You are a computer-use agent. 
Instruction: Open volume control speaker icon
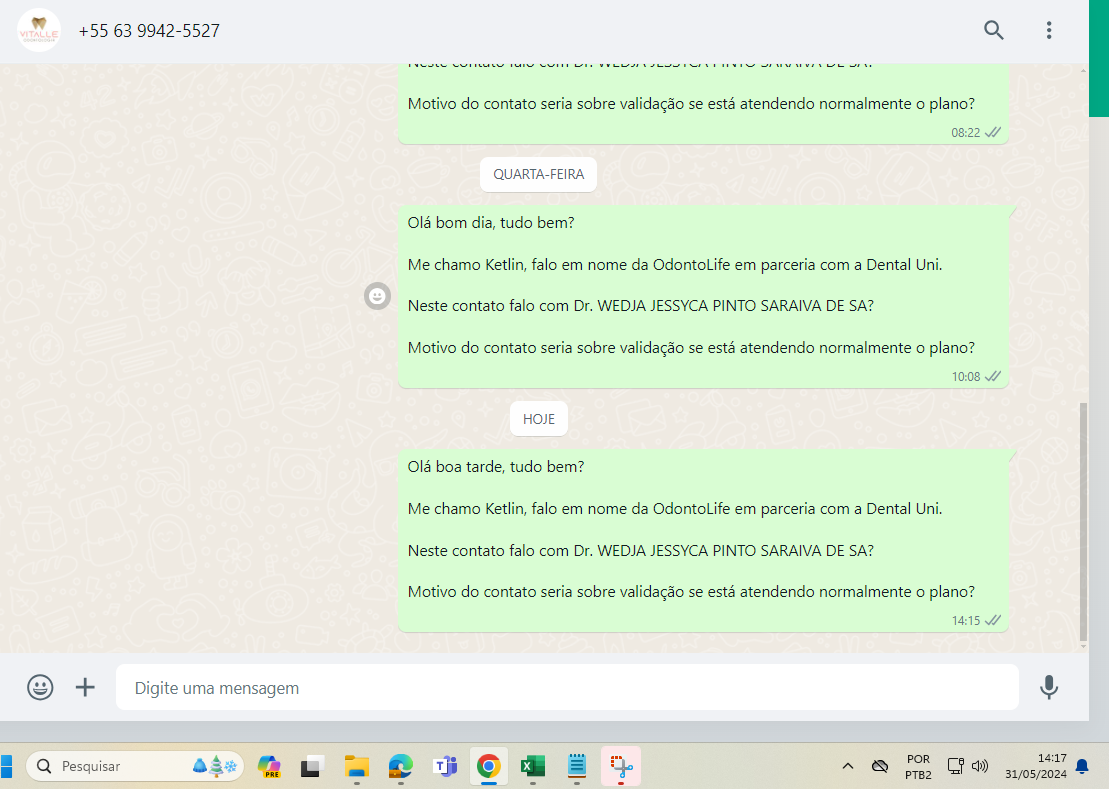[x=980, y=766]
